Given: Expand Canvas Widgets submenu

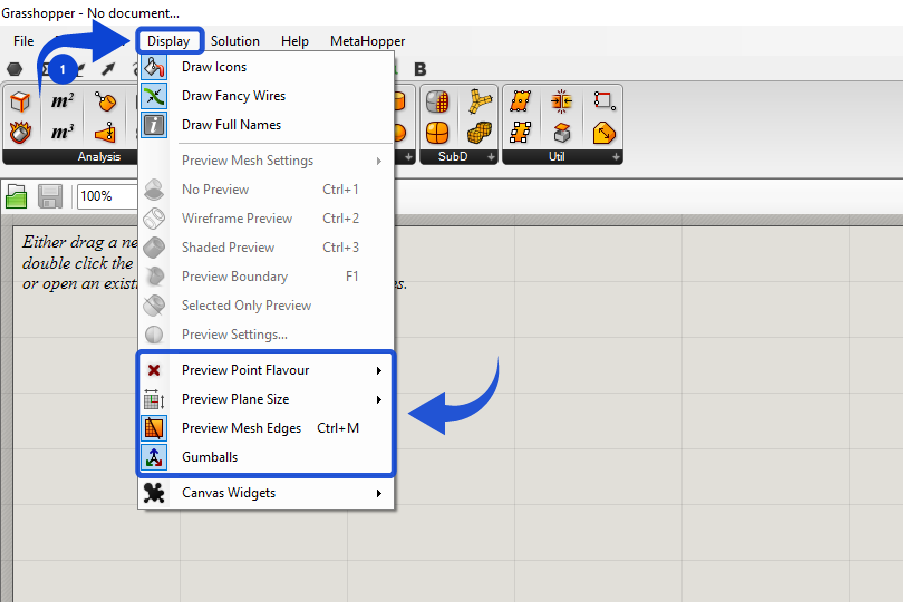Looking at the screenshot, I should pyautogui.click(x=266, y=493).
